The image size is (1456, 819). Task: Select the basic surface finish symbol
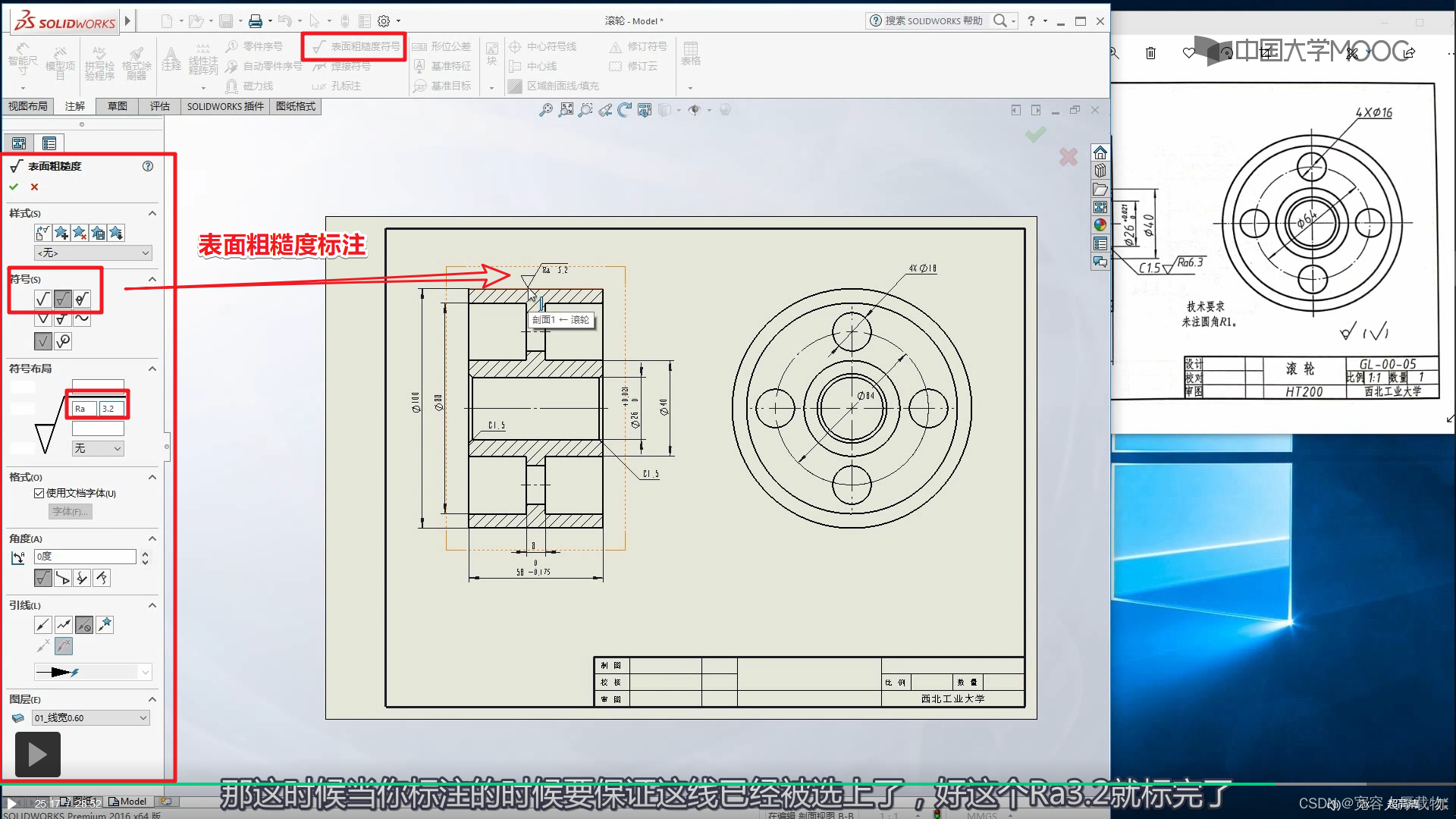coord(43,299)
